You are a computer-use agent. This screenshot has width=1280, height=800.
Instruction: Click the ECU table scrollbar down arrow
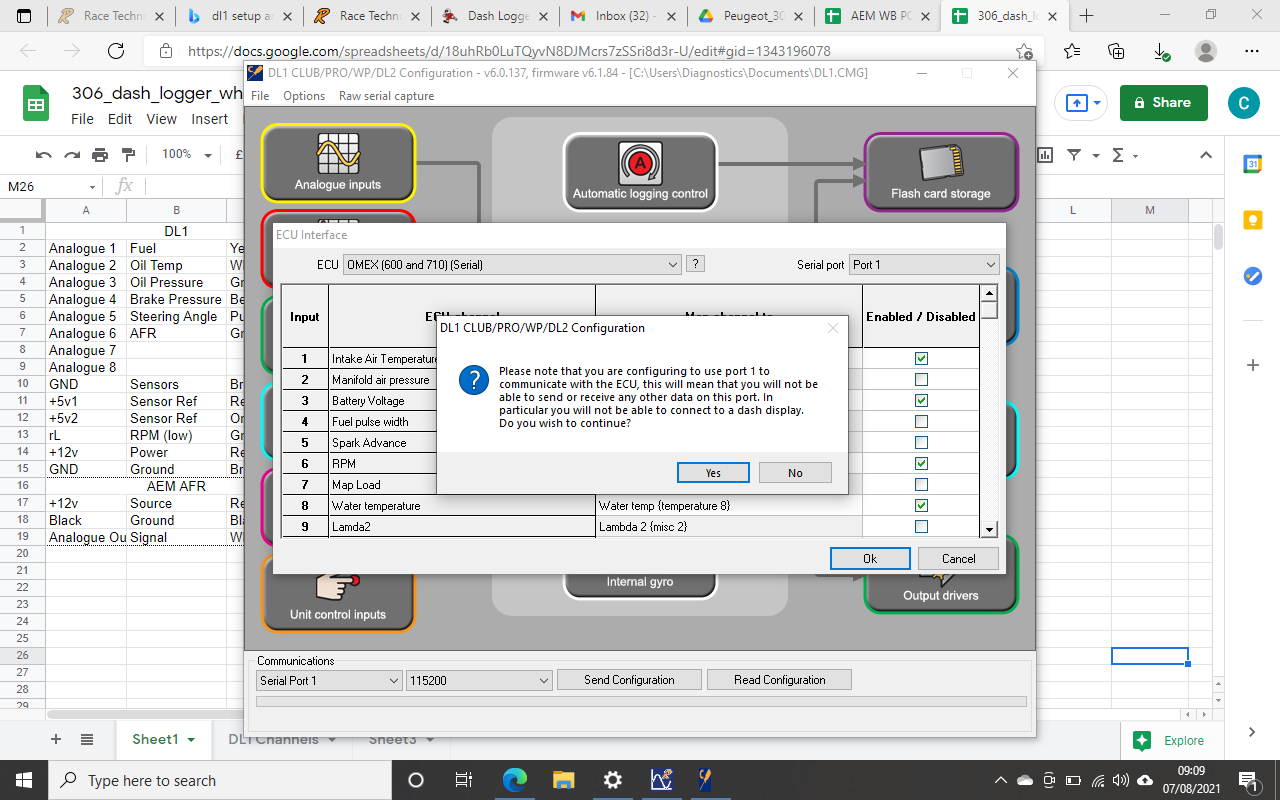tap(989, 529)
